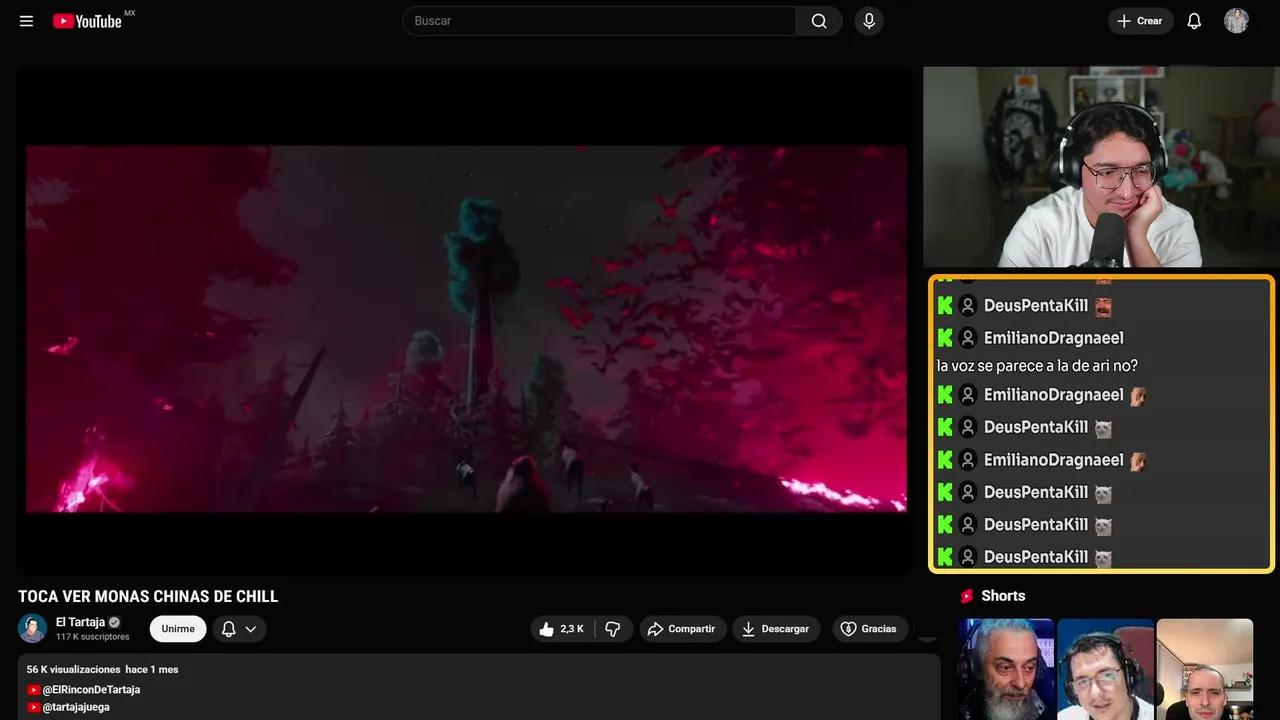Click the video player frame
Image resolution: width=1280 pixels, height=720 pixels.
pyautogui.click(x=466, y=321)
